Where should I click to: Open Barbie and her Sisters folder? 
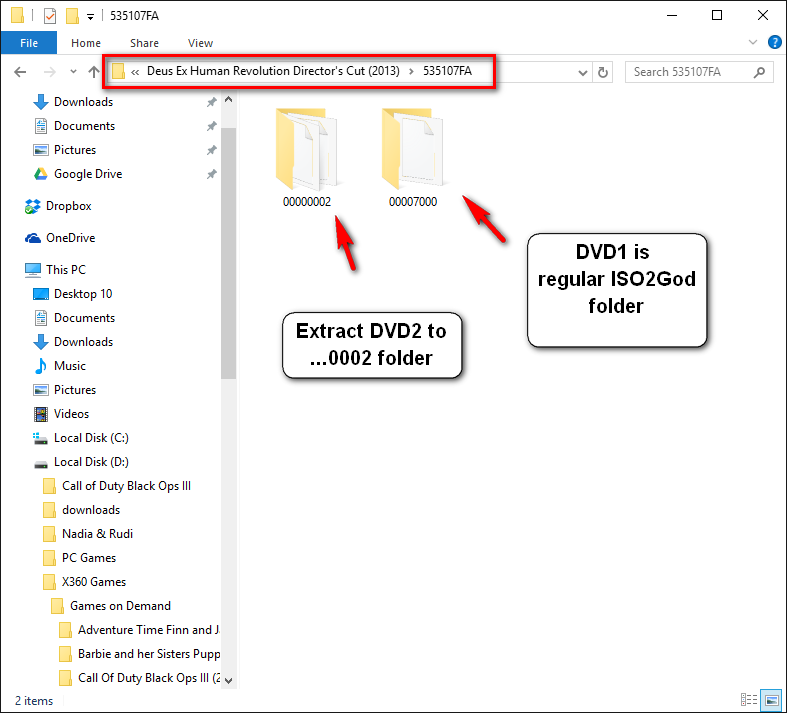pyautogui.click(x=149, y=654)
